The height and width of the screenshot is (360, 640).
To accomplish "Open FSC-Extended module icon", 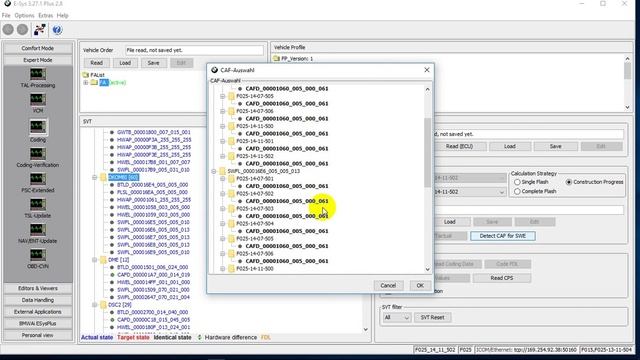I will 38,179.
